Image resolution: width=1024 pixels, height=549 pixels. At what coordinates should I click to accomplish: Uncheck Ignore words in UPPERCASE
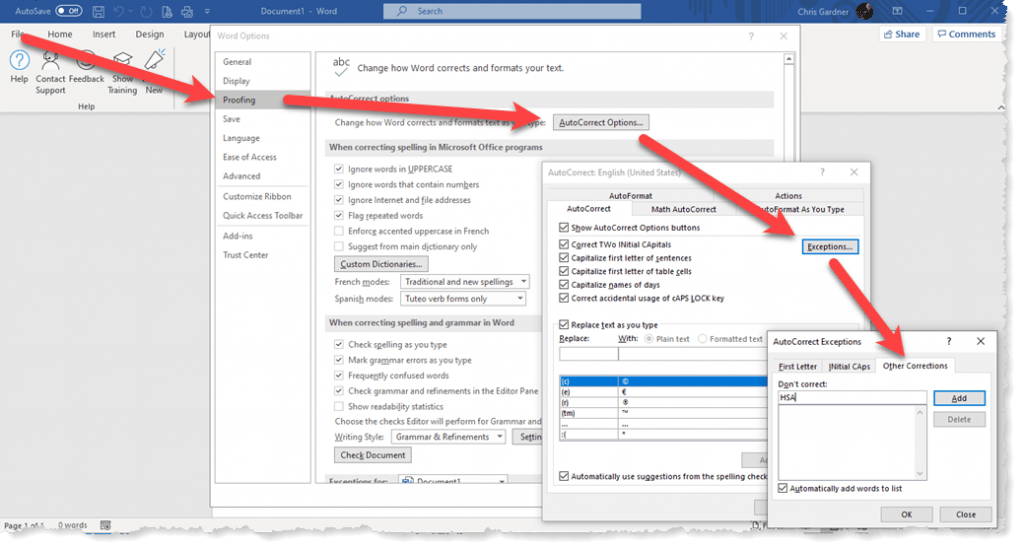pos(340,169)
